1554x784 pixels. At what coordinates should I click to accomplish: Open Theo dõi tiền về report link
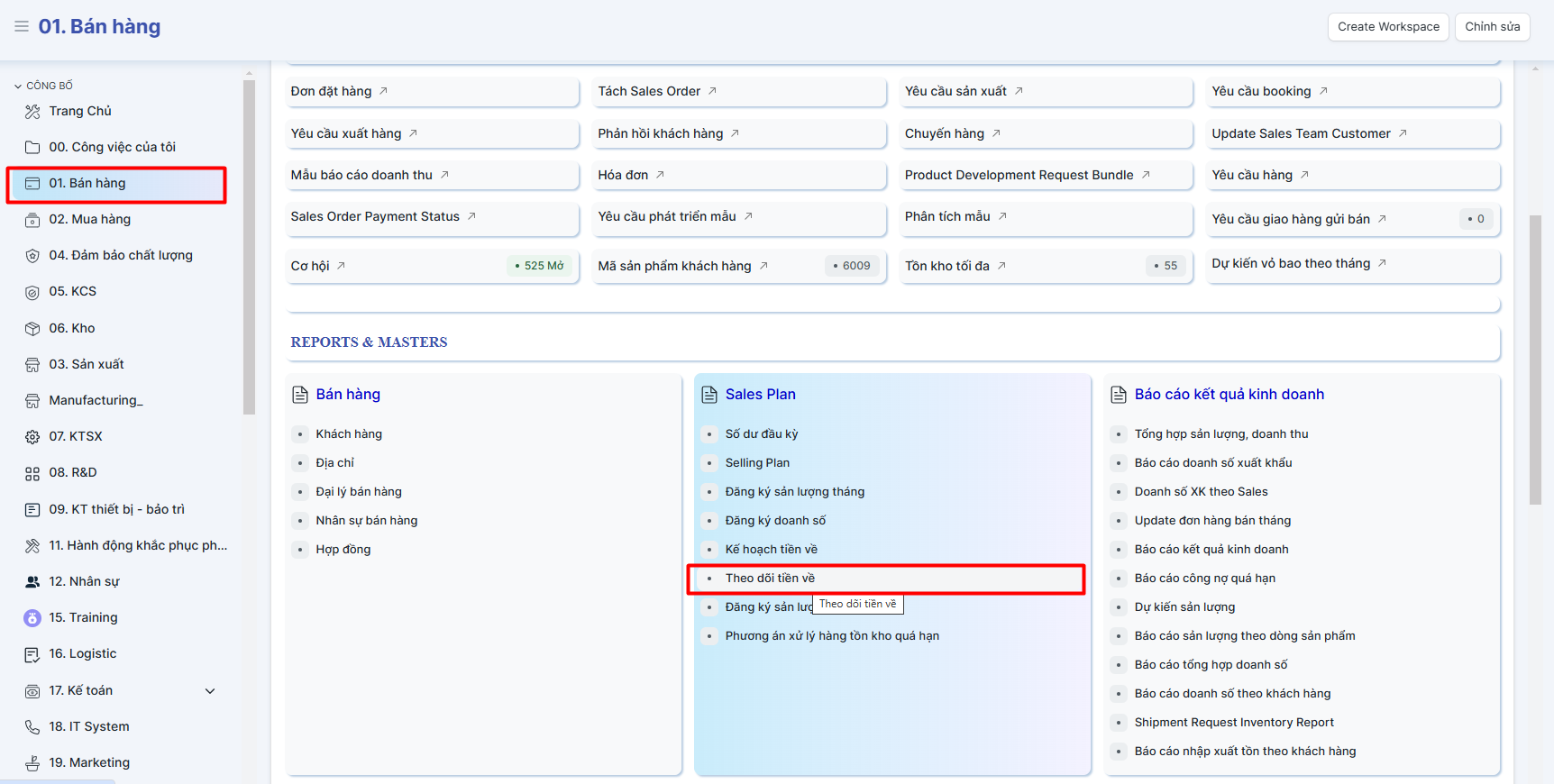770,579
